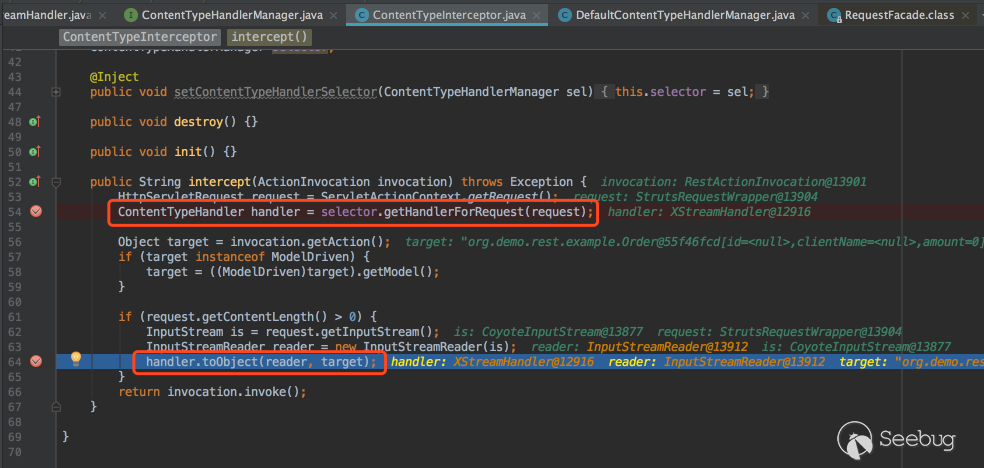Click the ContentTypeInterceptor breadcrumb
Screen dimensions: 984x468
(x=141, y=37)
